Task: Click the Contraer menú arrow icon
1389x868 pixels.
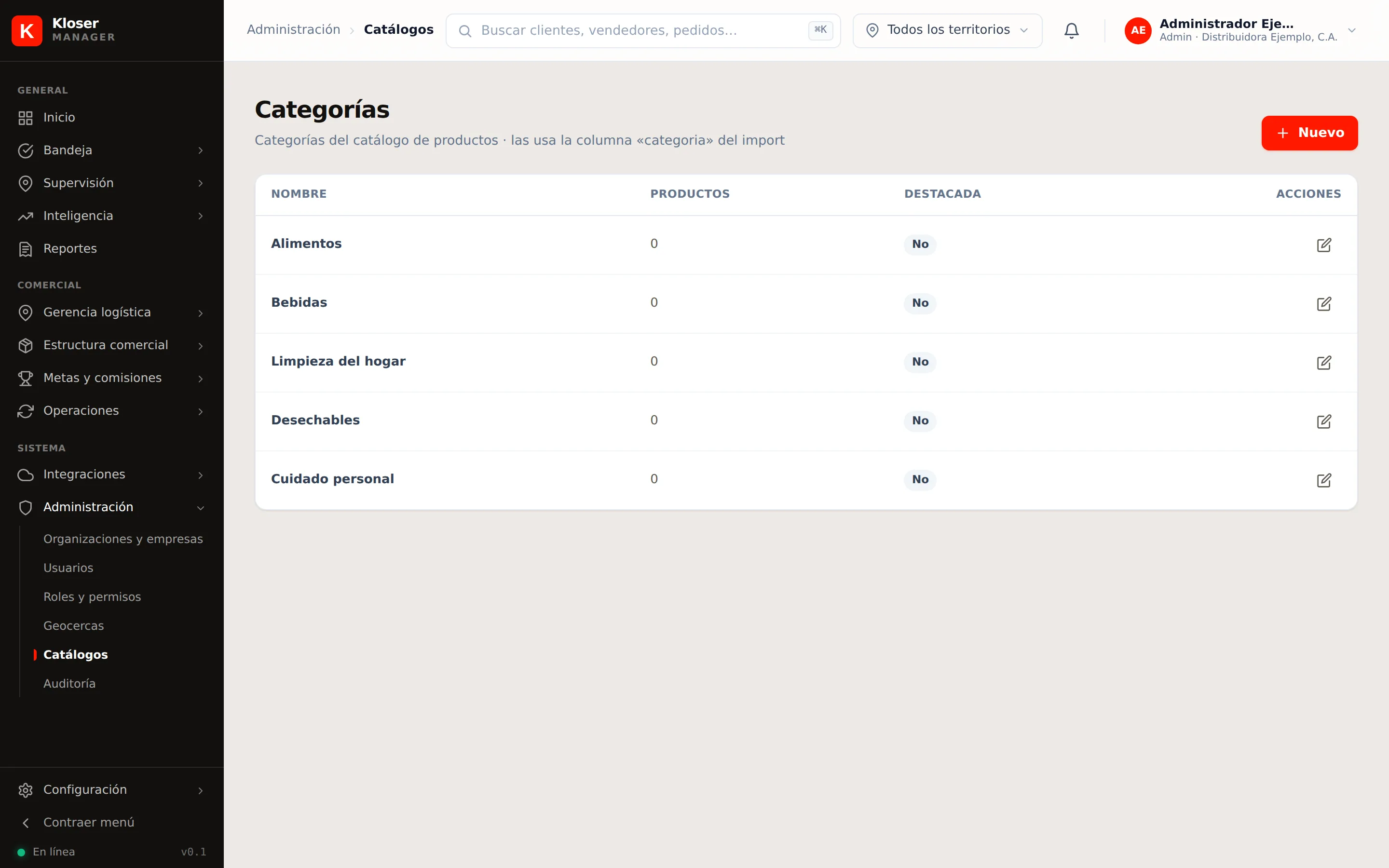Action: pos(25,823)
